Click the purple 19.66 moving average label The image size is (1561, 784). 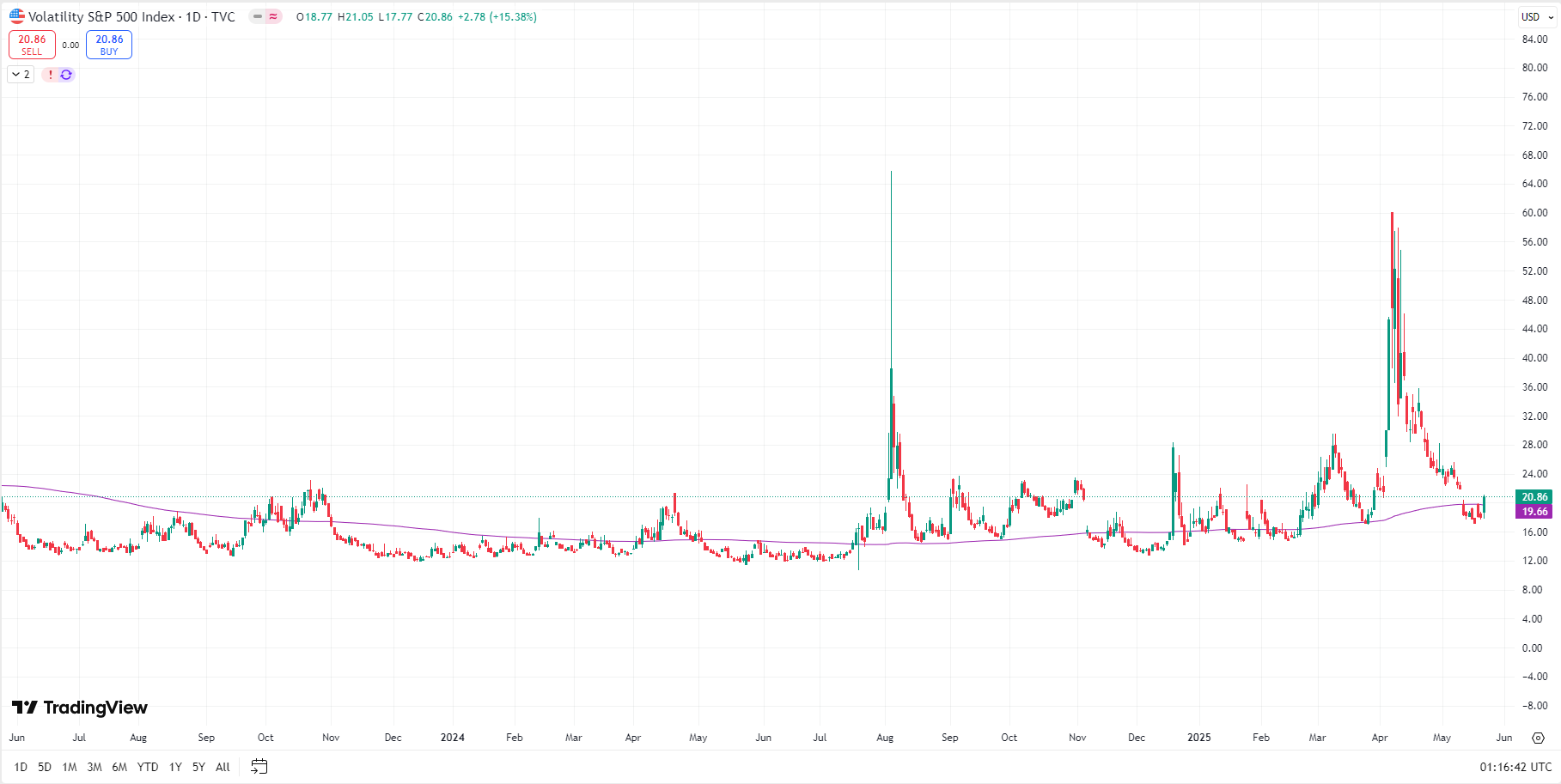pyautogui.click(x=1534, y=512)
